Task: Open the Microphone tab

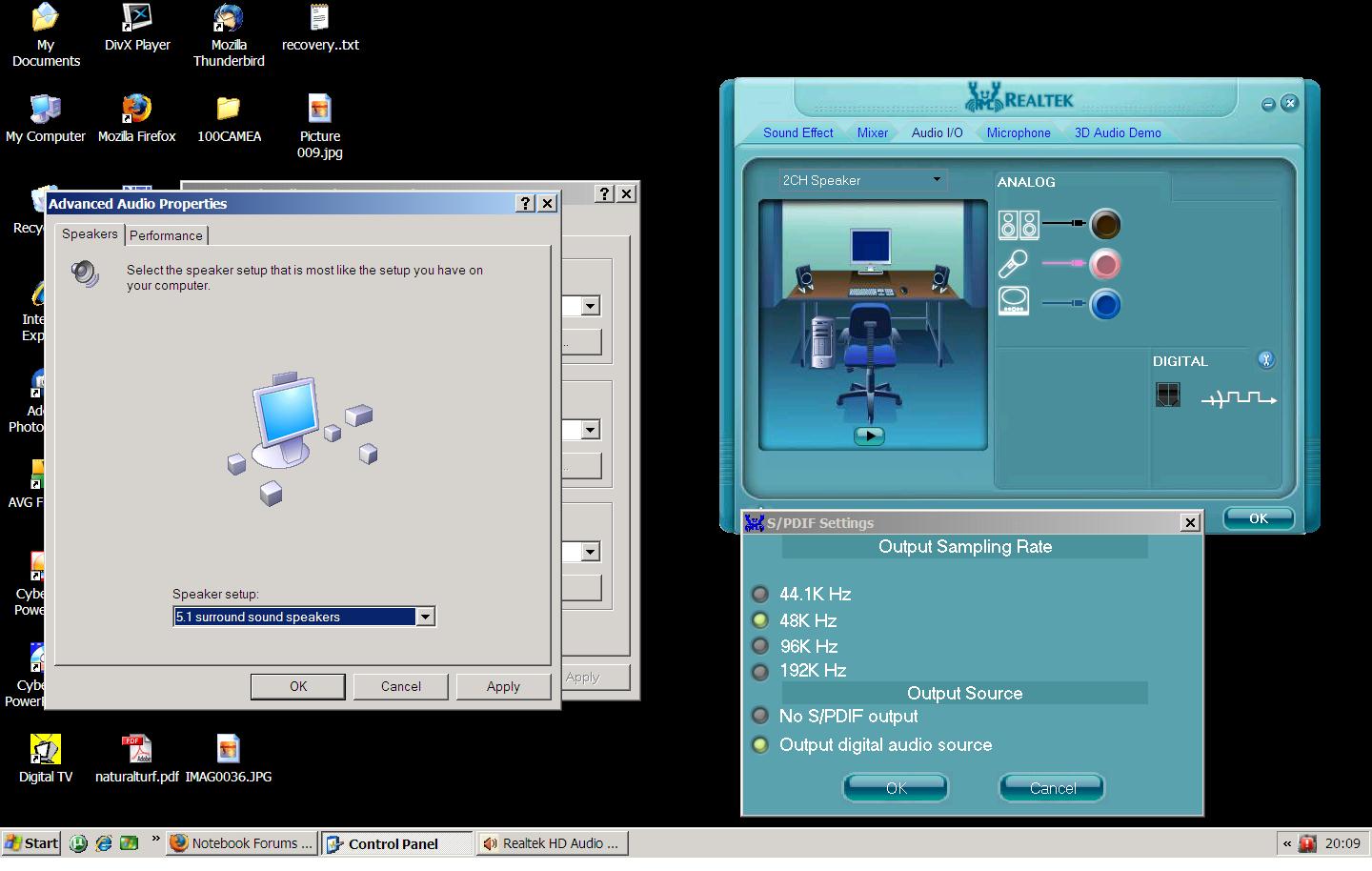Action: [x=1019, y=132]
